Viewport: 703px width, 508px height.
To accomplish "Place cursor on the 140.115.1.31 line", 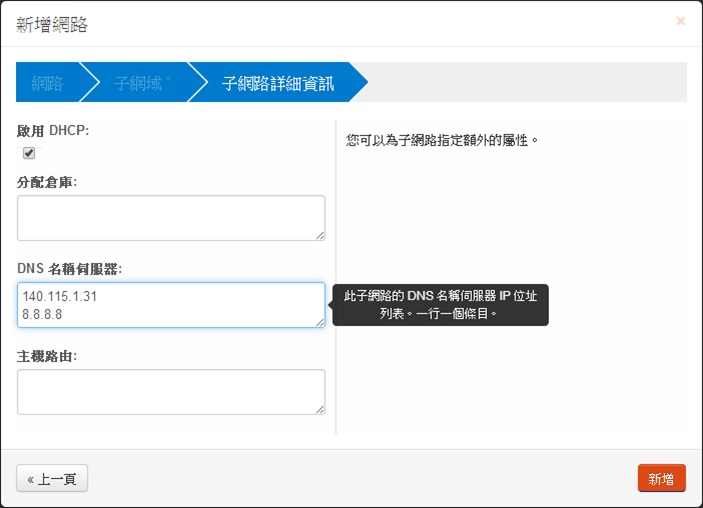I will click(x=59, y=297).
